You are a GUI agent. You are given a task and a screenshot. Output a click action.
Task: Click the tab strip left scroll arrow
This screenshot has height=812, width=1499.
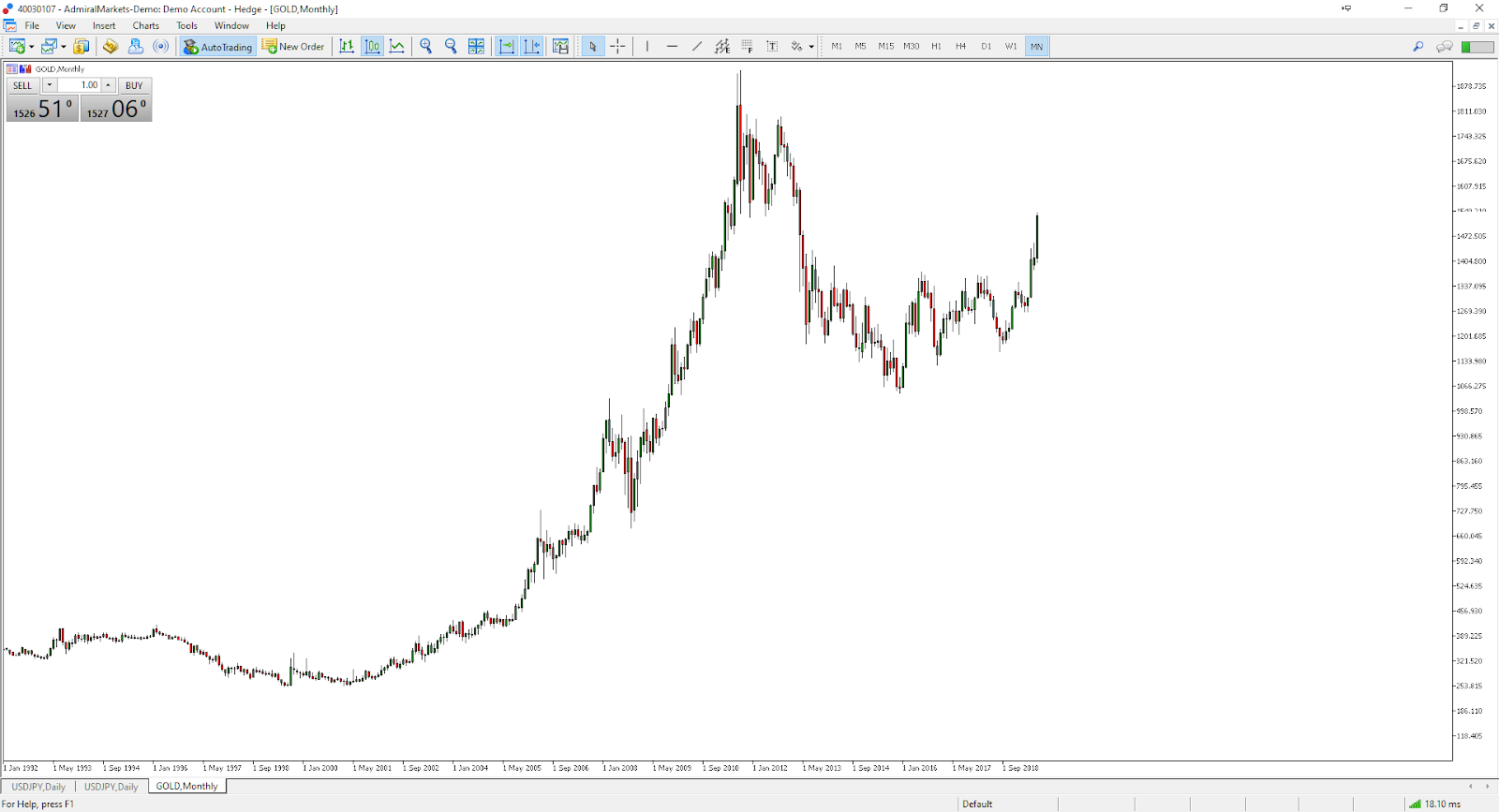coord(1471,787)
